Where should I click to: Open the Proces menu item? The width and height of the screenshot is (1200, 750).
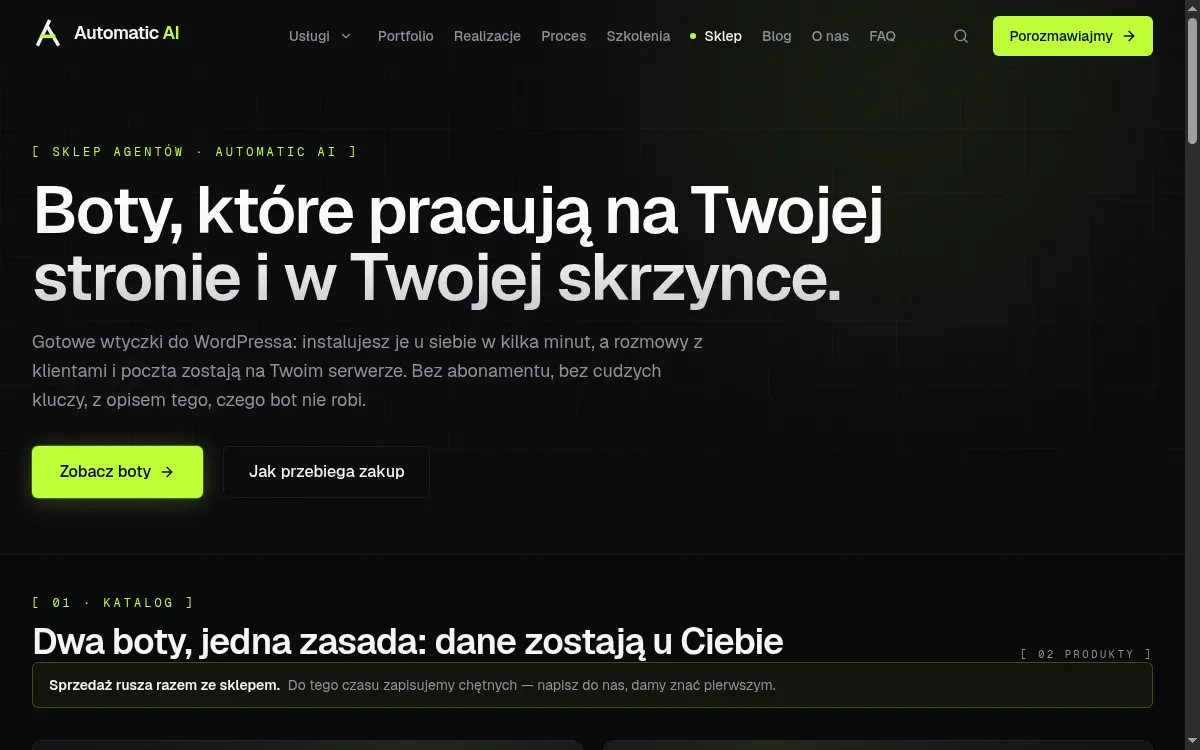click(564, 36)
